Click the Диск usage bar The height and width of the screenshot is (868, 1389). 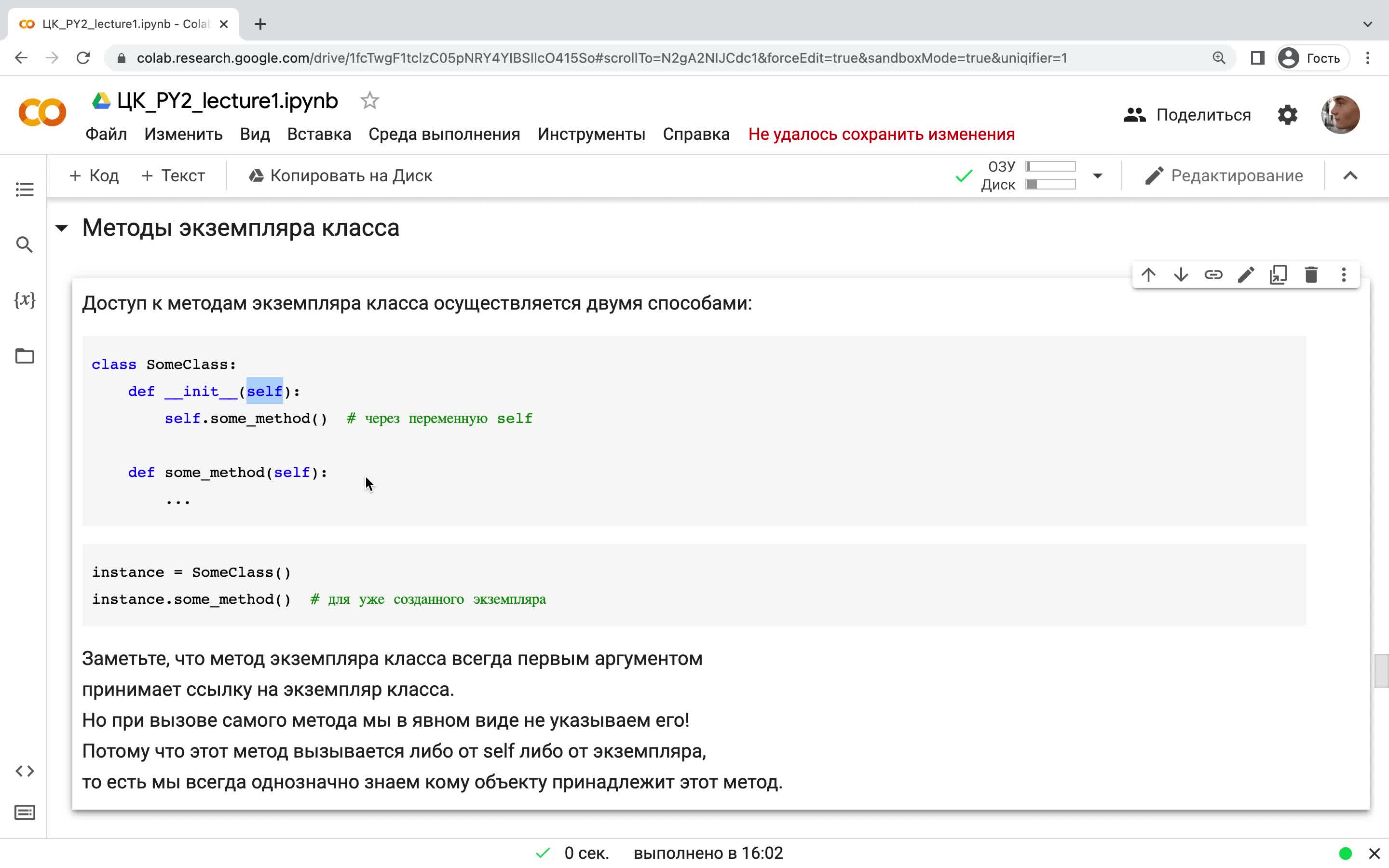pos(1050,184)
